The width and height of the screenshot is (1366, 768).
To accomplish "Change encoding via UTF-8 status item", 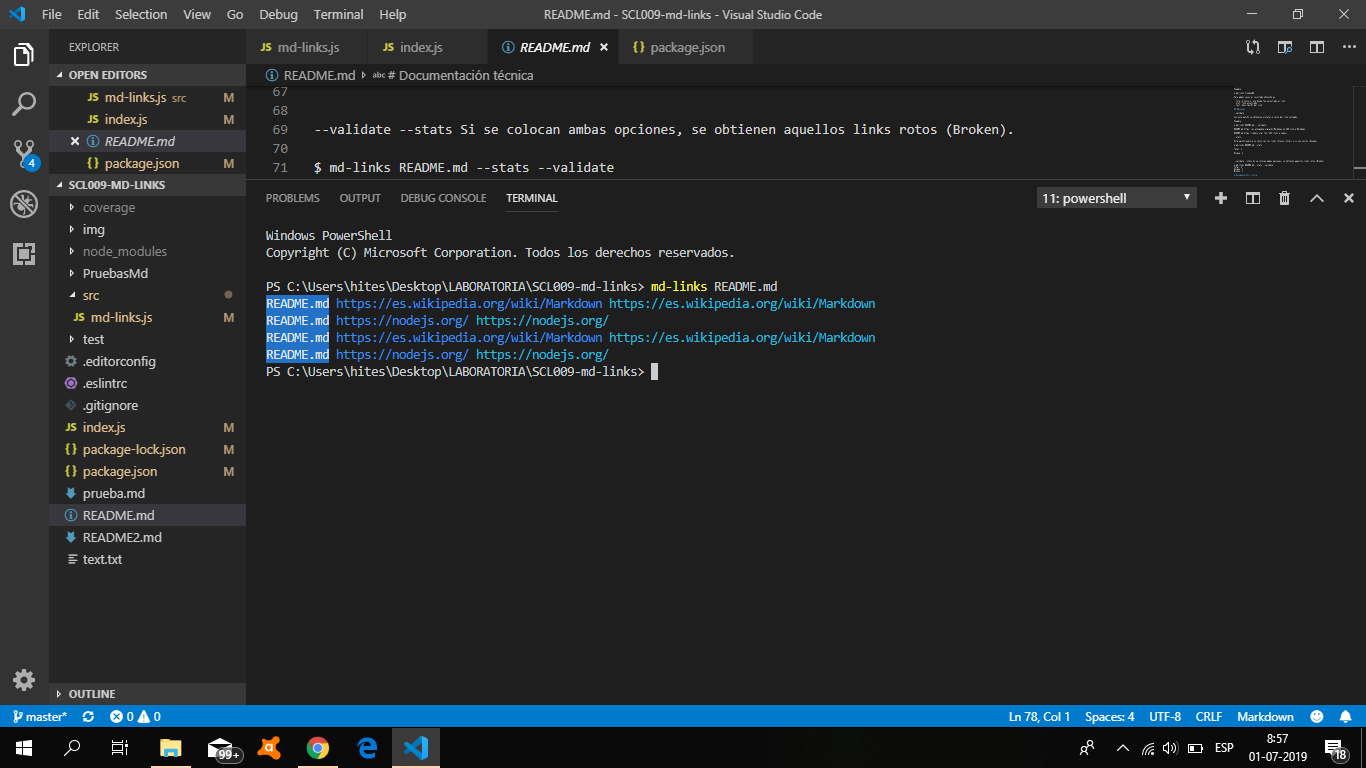I will click(1165, 717).
